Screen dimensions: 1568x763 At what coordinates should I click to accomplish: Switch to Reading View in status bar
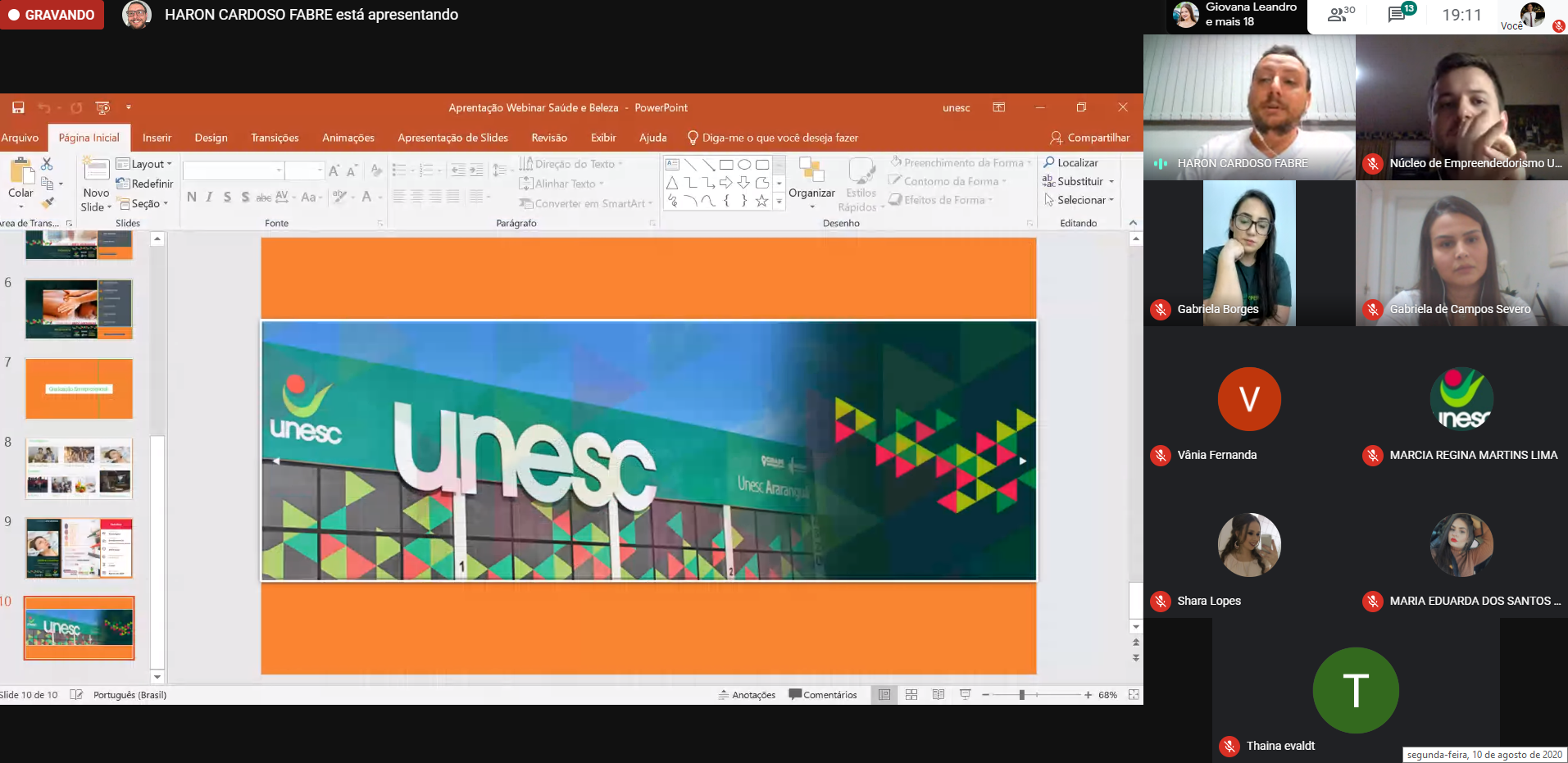click(x=939, y=695)
